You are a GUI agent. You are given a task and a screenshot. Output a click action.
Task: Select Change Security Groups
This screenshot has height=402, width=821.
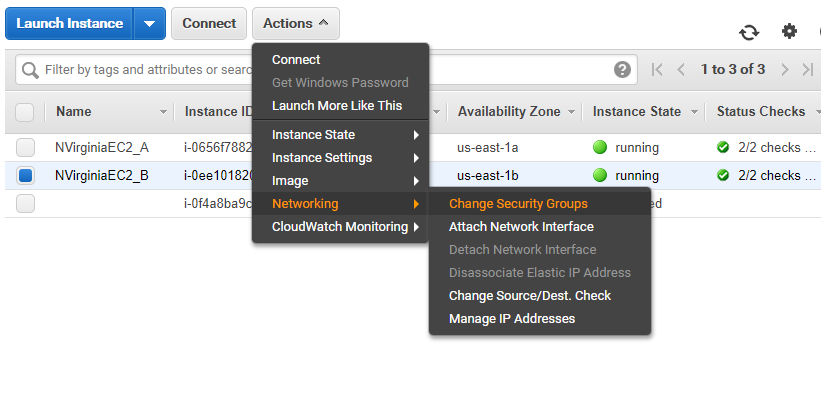[x=518, y=204]
